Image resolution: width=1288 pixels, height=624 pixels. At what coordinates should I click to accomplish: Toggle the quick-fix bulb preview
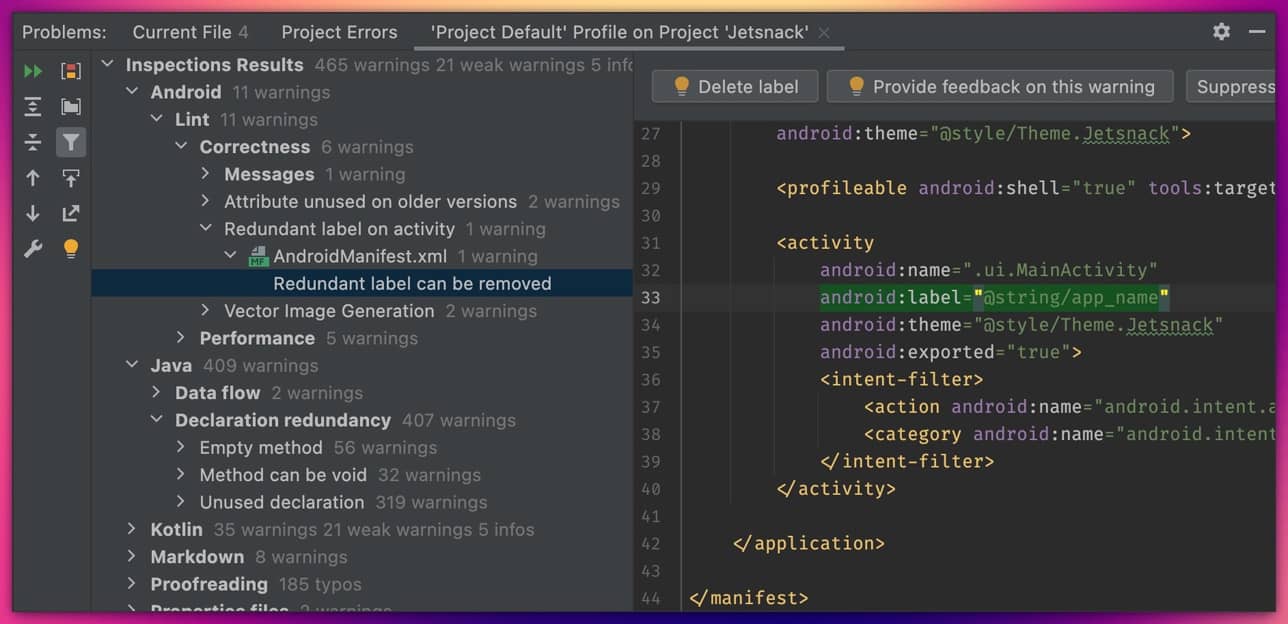tap(71, 248)
